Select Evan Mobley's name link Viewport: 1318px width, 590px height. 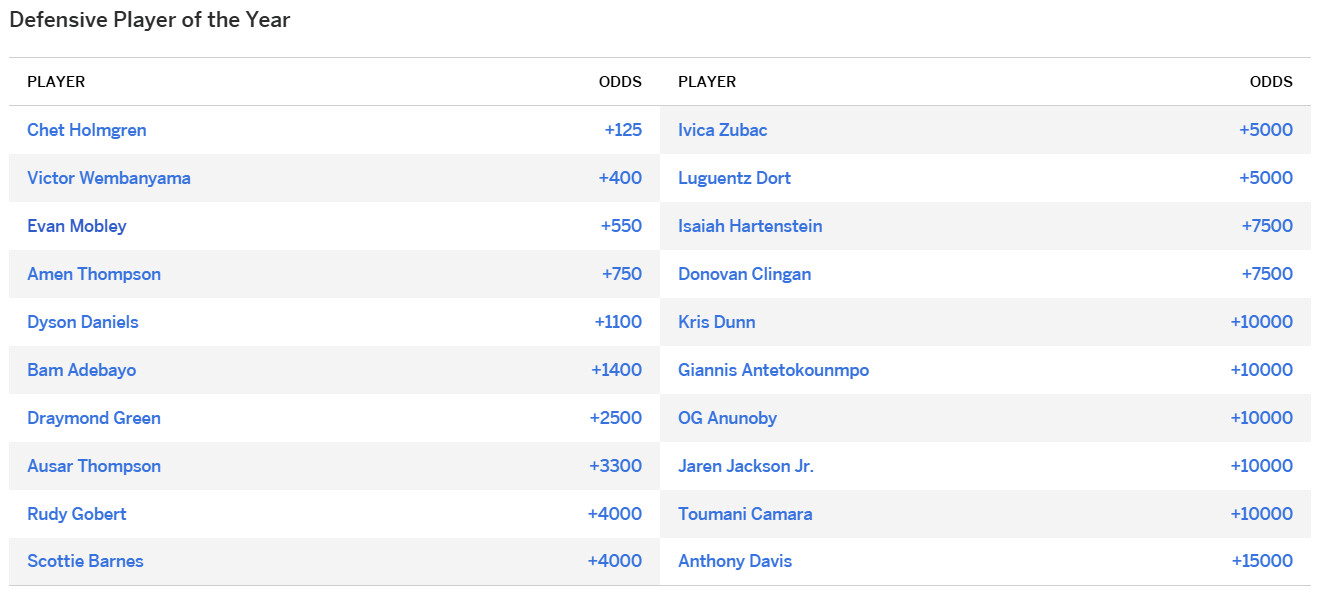pyautogui.click(x=77, y=226)
